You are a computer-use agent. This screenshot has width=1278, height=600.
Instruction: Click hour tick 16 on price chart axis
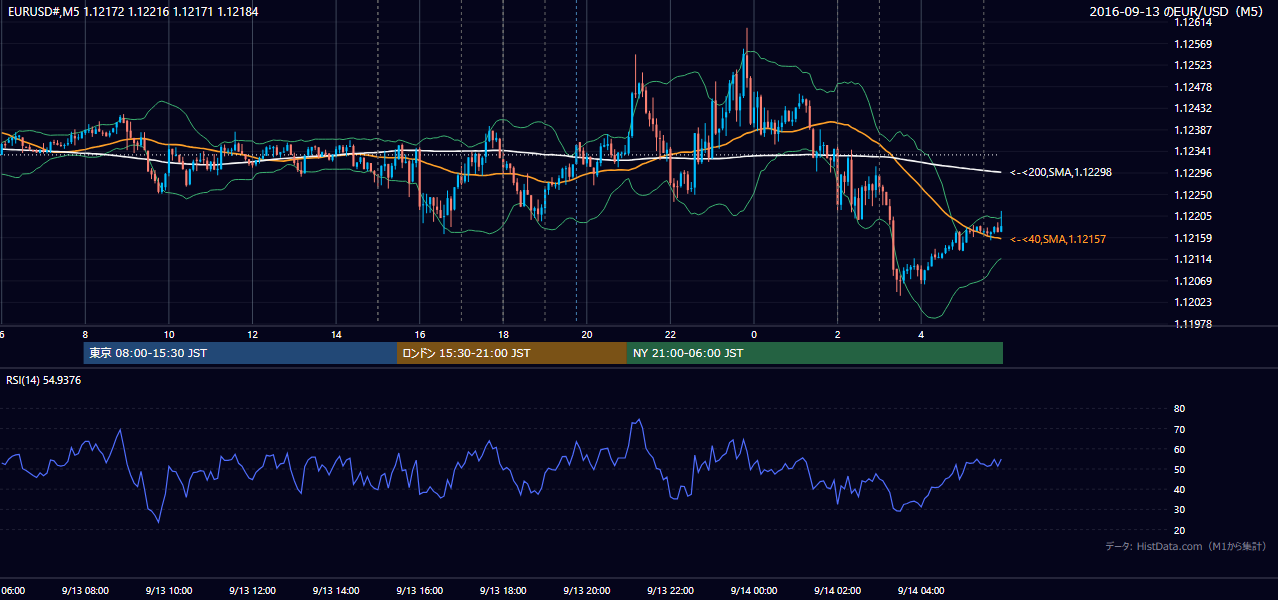tap(420, 334)
